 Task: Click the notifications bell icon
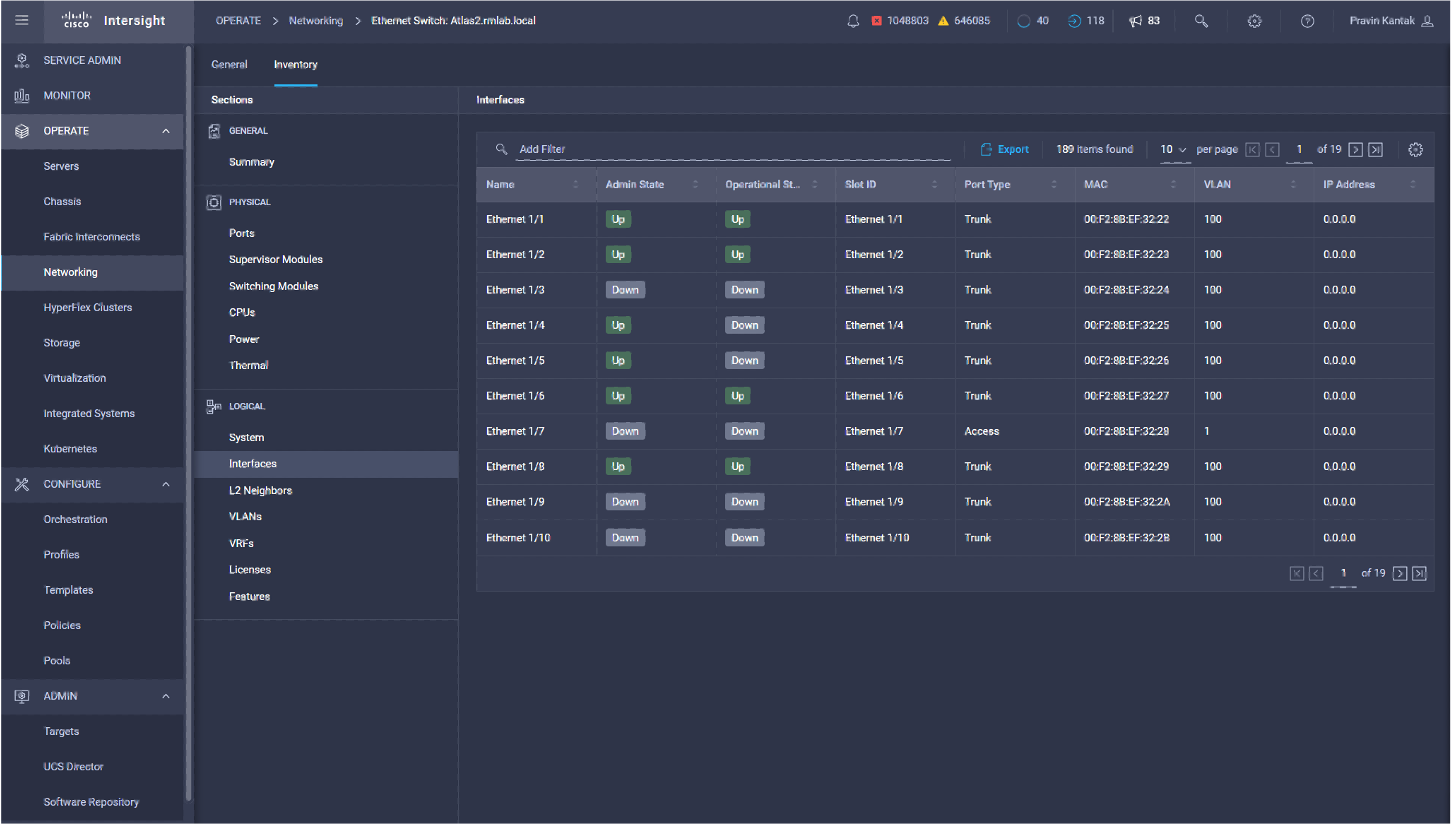point(853,21)
